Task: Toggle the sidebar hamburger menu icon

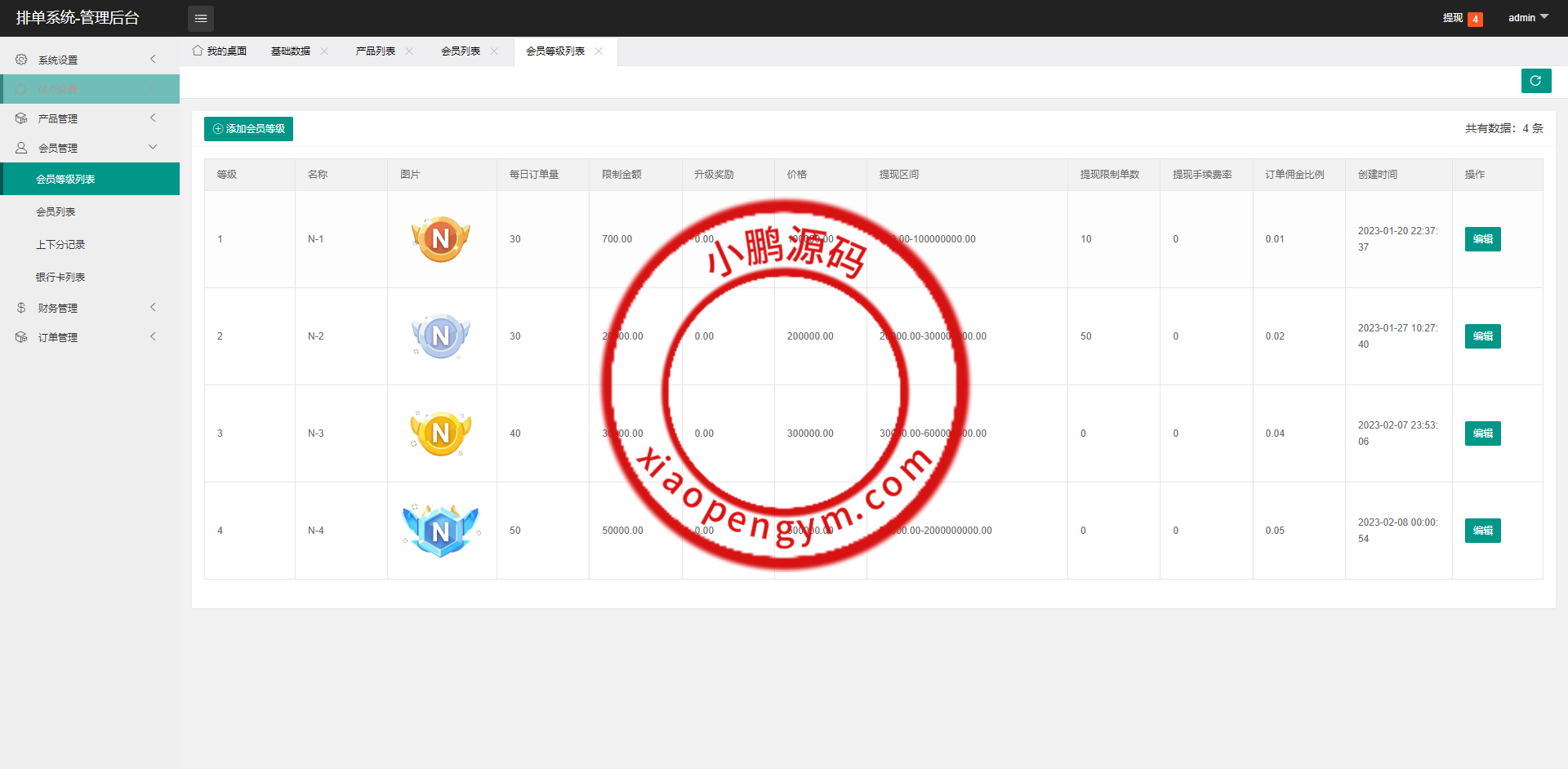Action: (200, 18)
